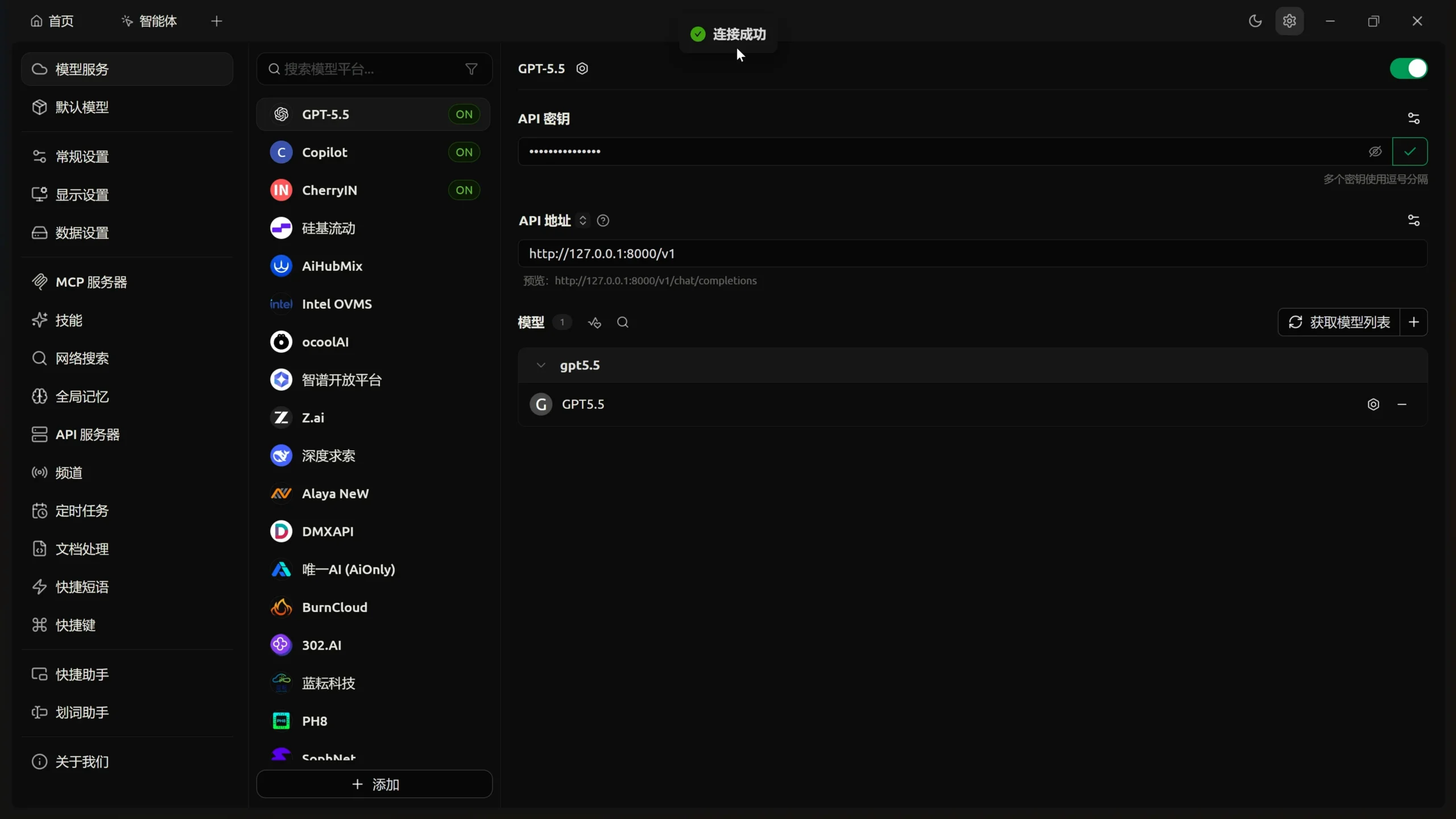Open 快捷助手 settings
The image size is (1456, 819).
127,675
